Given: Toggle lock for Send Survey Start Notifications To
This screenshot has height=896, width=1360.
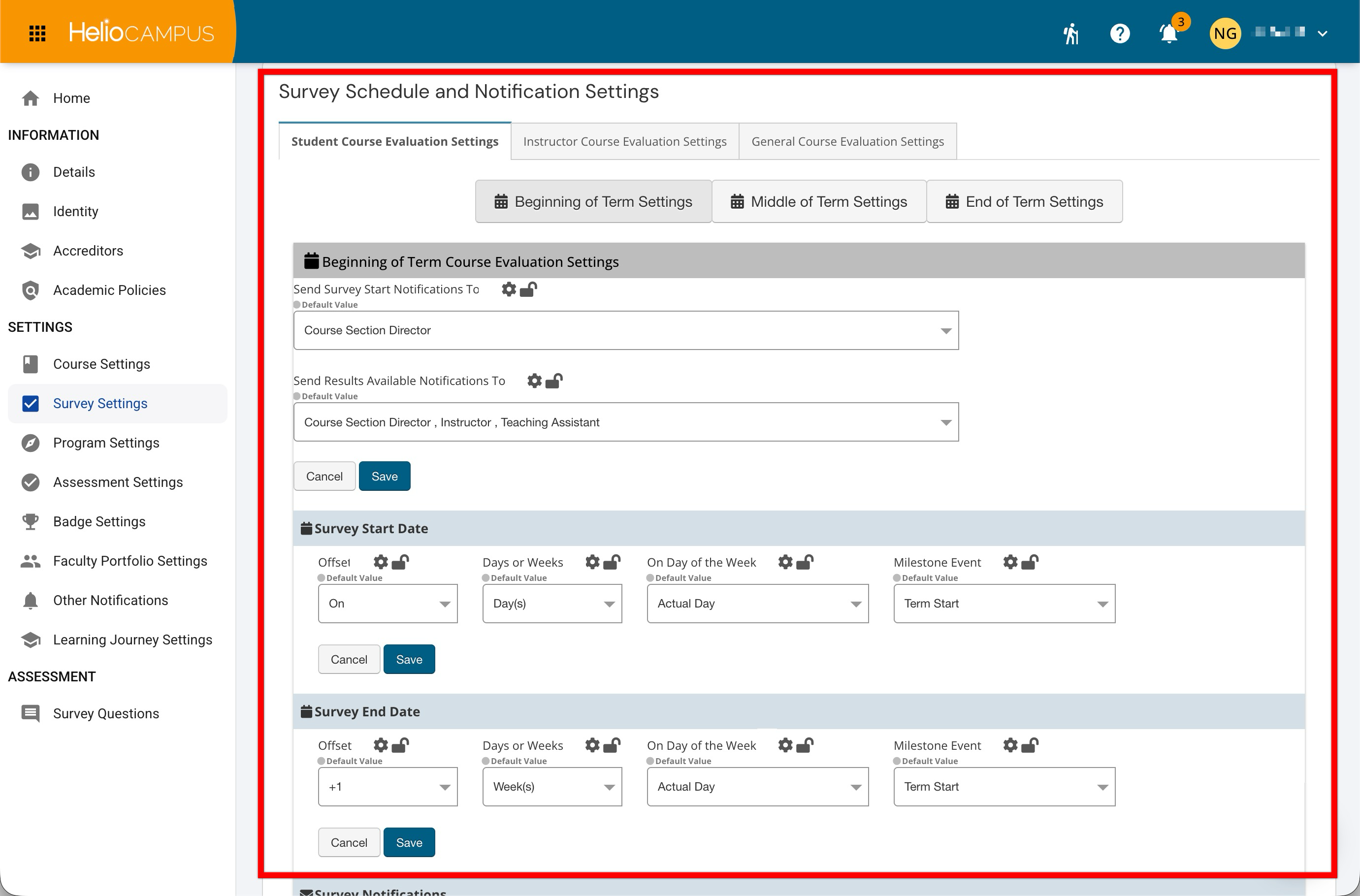Looking at the screenshot, I should [x=528, y=289].
